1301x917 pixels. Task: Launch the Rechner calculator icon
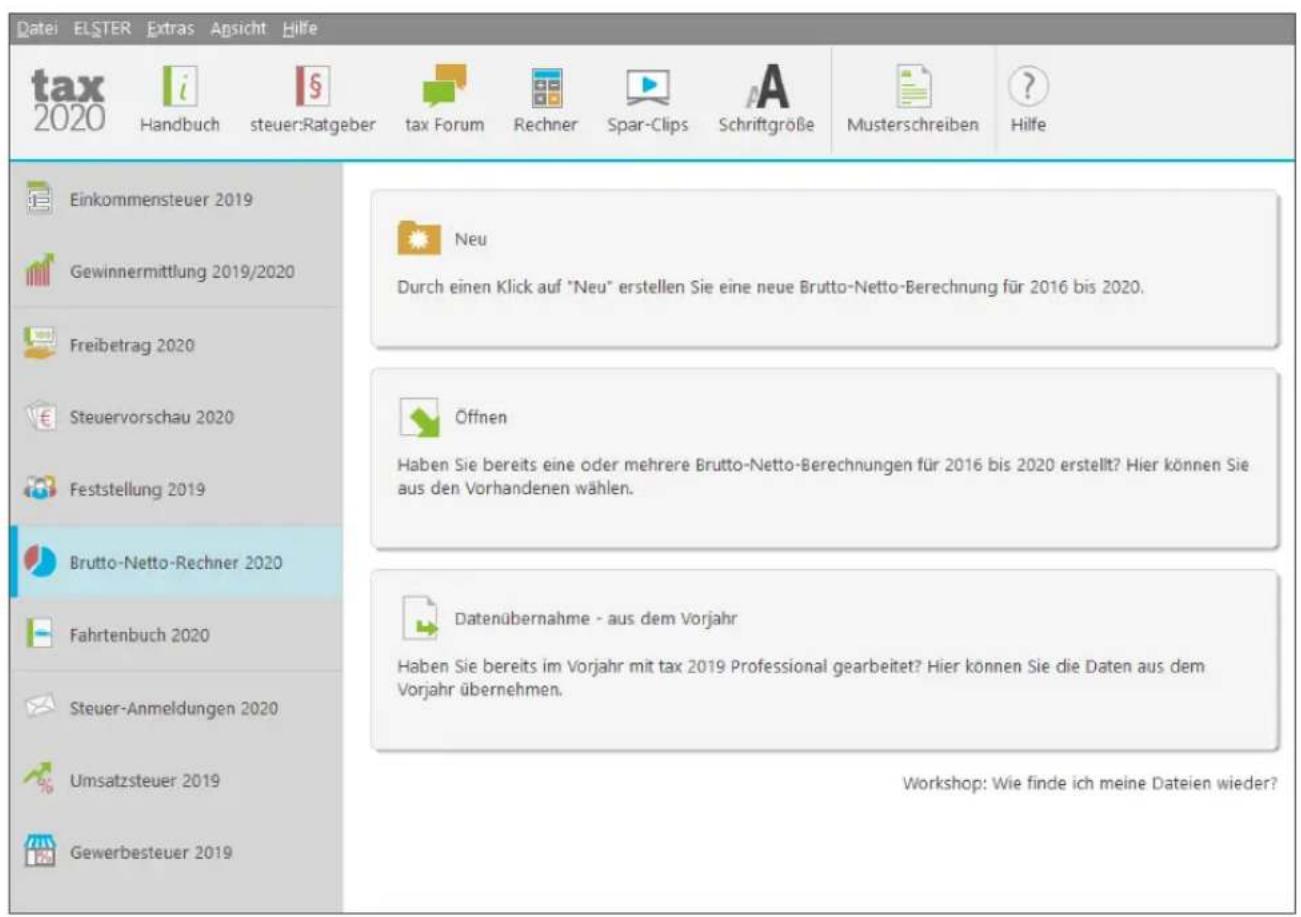tap(546, 87)
